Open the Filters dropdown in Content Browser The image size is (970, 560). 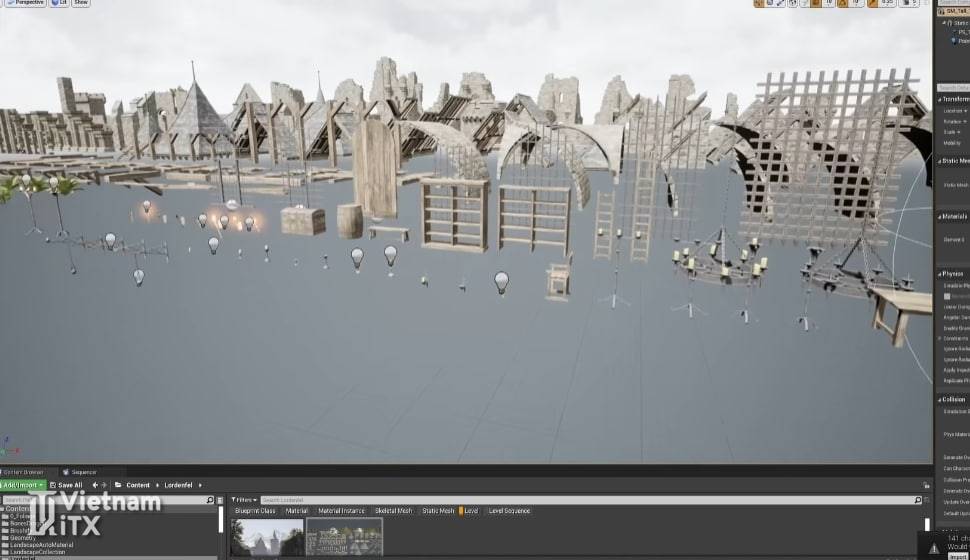(243, 499)
